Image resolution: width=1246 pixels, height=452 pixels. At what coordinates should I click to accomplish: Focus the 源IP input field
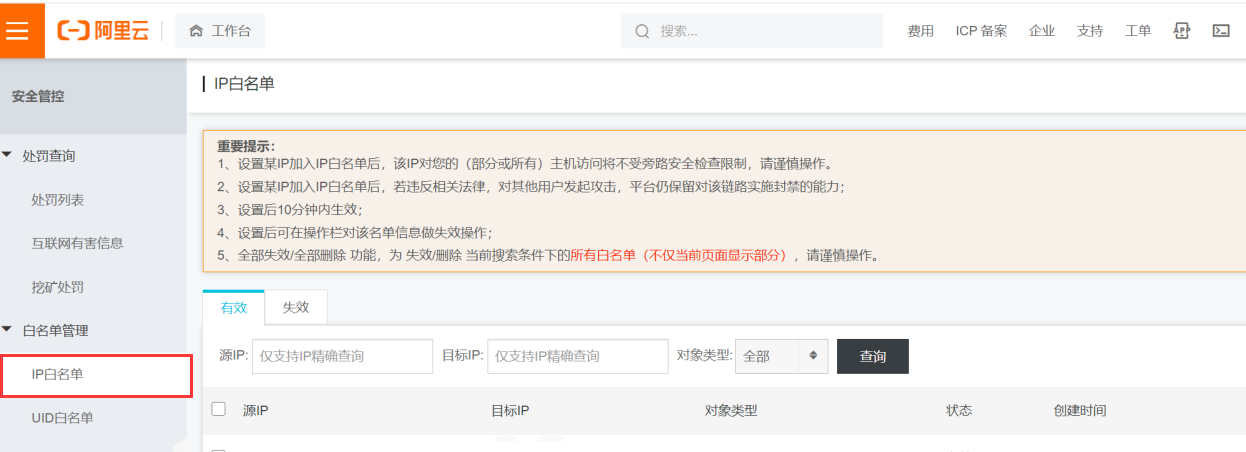coord(342,356)
